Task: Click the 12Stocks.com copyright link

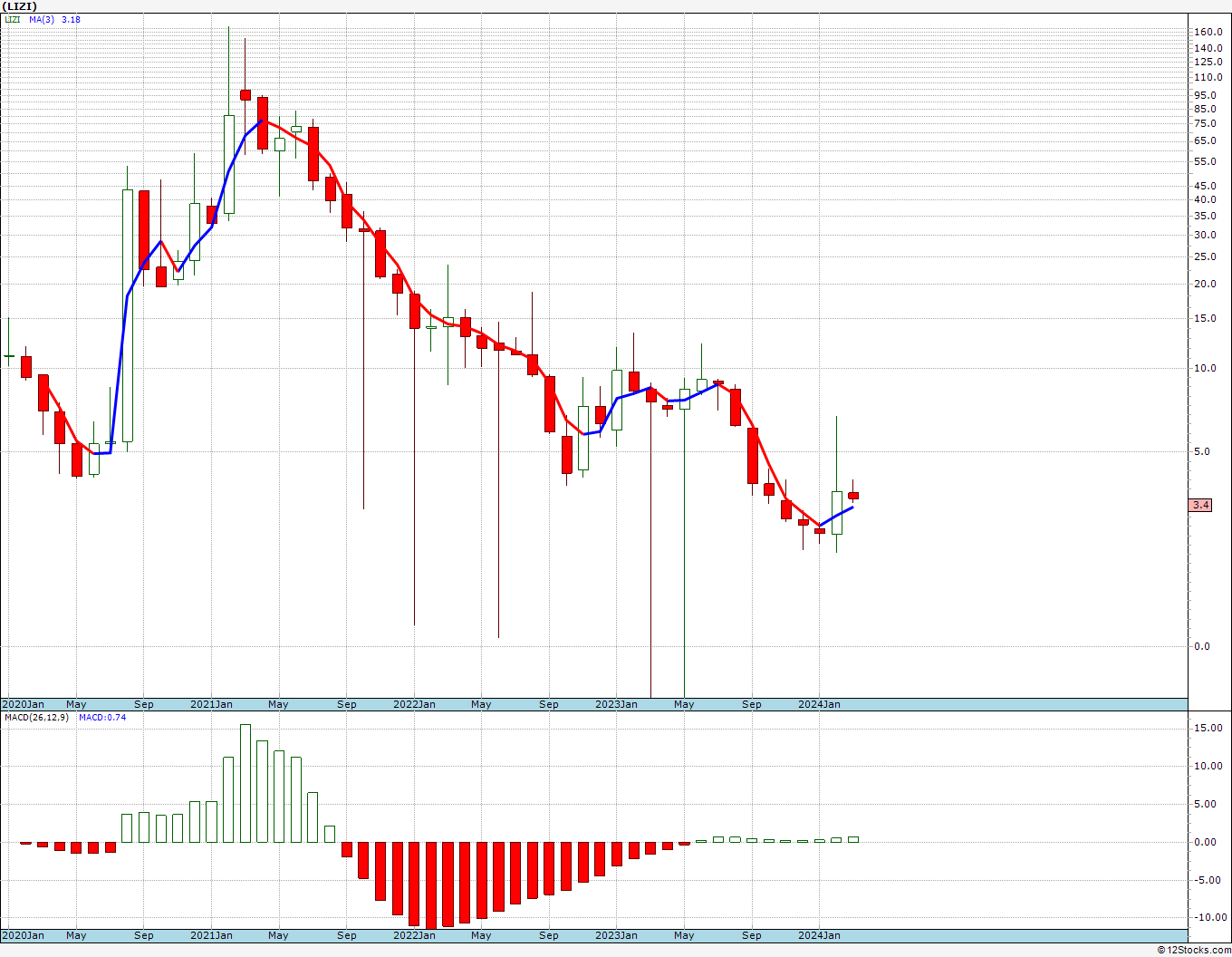Action: click(1193, 950)
